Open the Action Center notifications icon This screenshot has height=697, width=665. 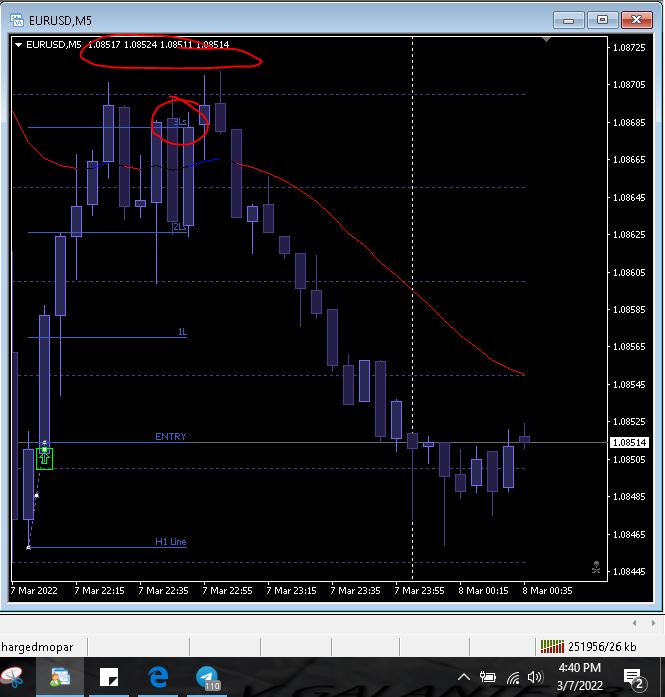tap(633, 678)
